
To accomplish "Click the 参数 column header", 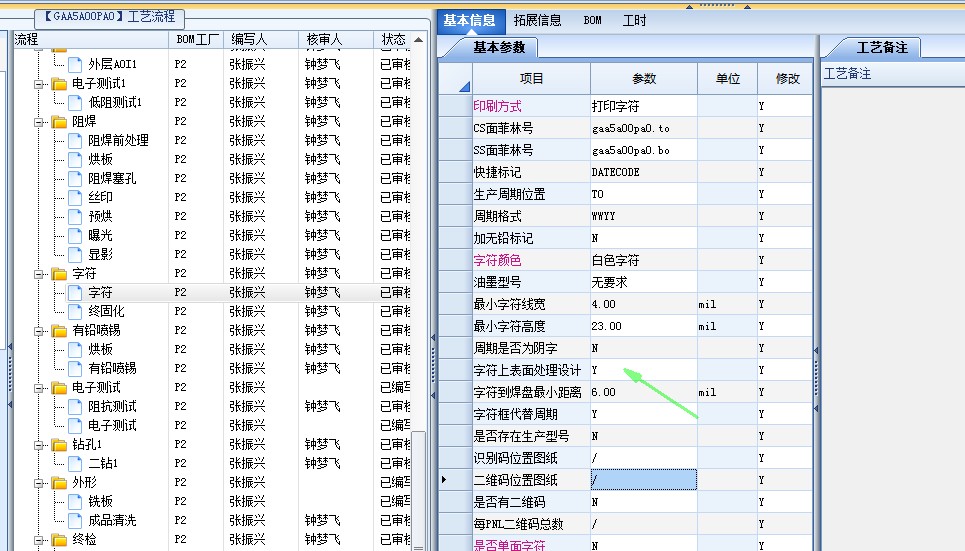I will 644,79.
